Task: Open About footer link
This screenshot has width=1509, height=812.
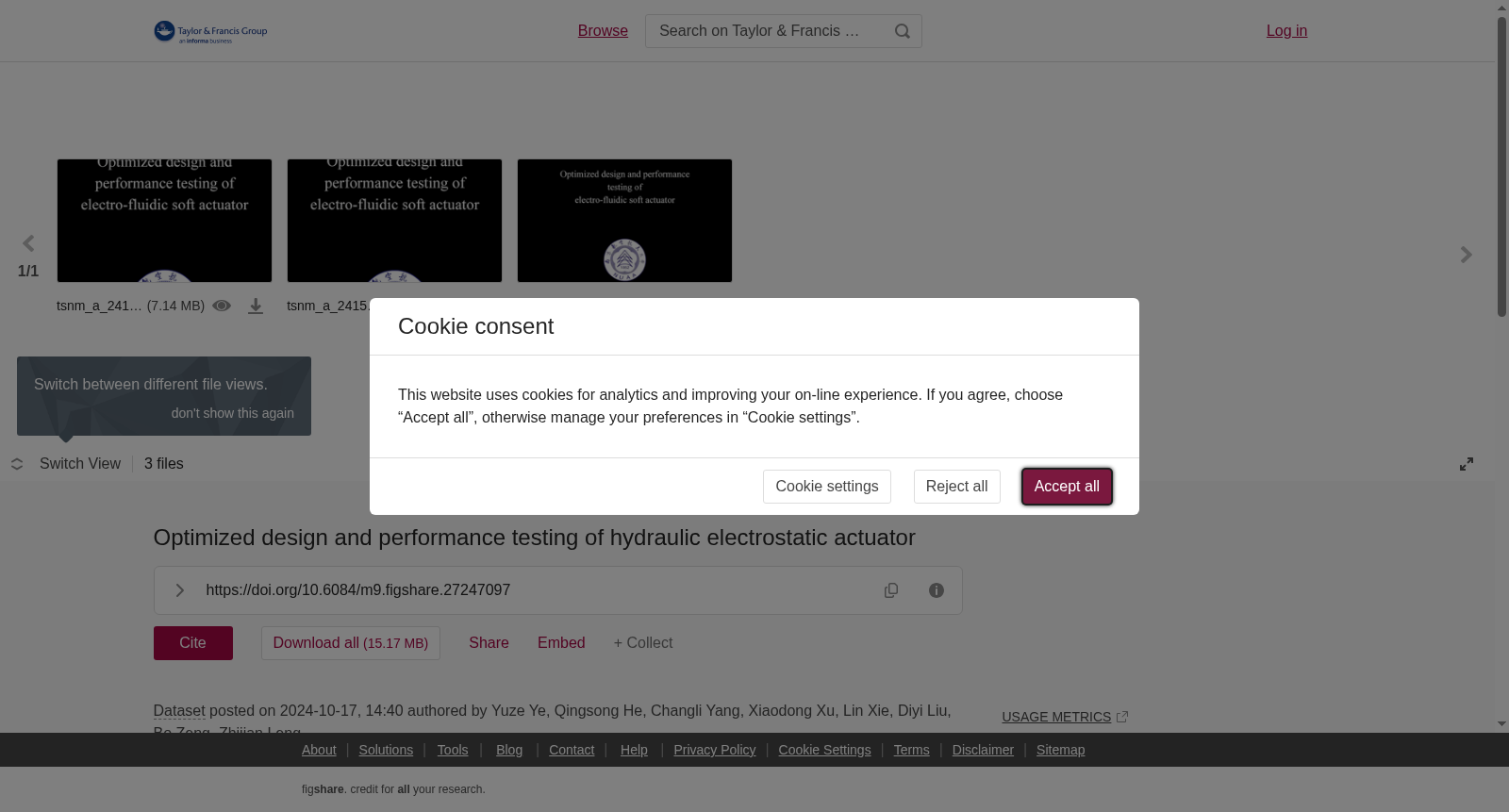Action: point(319,750)
